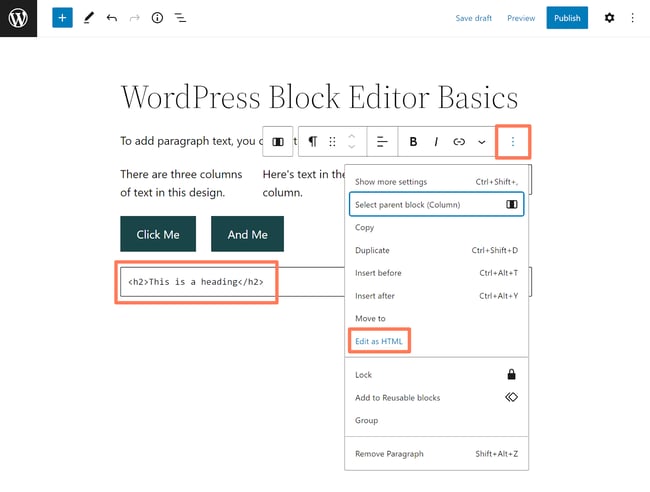Click the WordPress logo icon

point(18,18)
